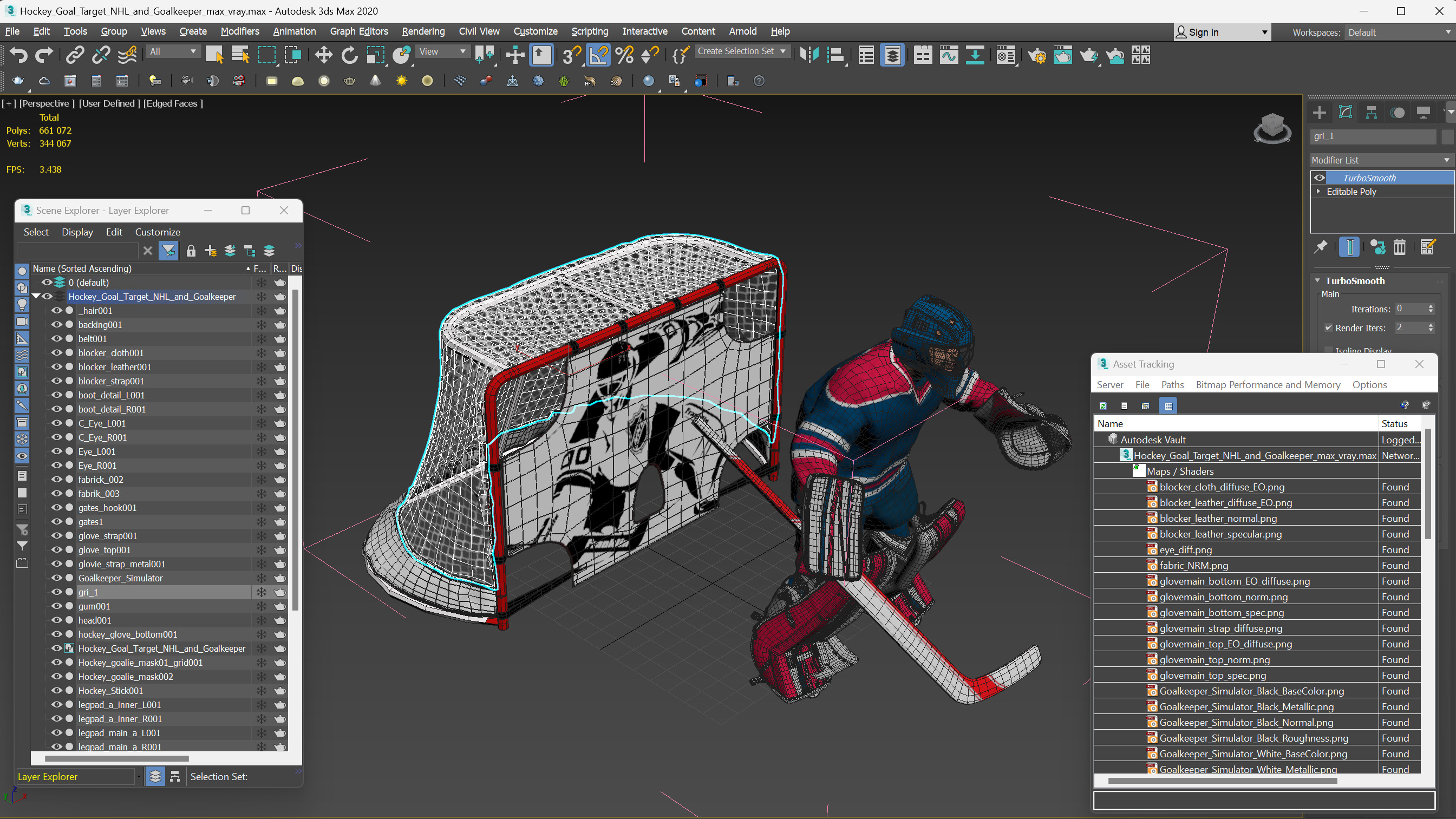Open the Sign In dropdown
Image resolution: width=1456 pixels, height=819 pixels.
1222,32
